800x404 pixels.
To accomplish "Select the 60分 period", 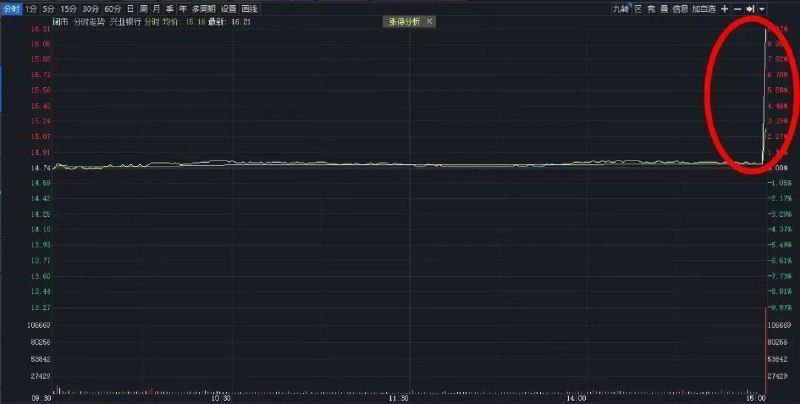I will point(112,8).
